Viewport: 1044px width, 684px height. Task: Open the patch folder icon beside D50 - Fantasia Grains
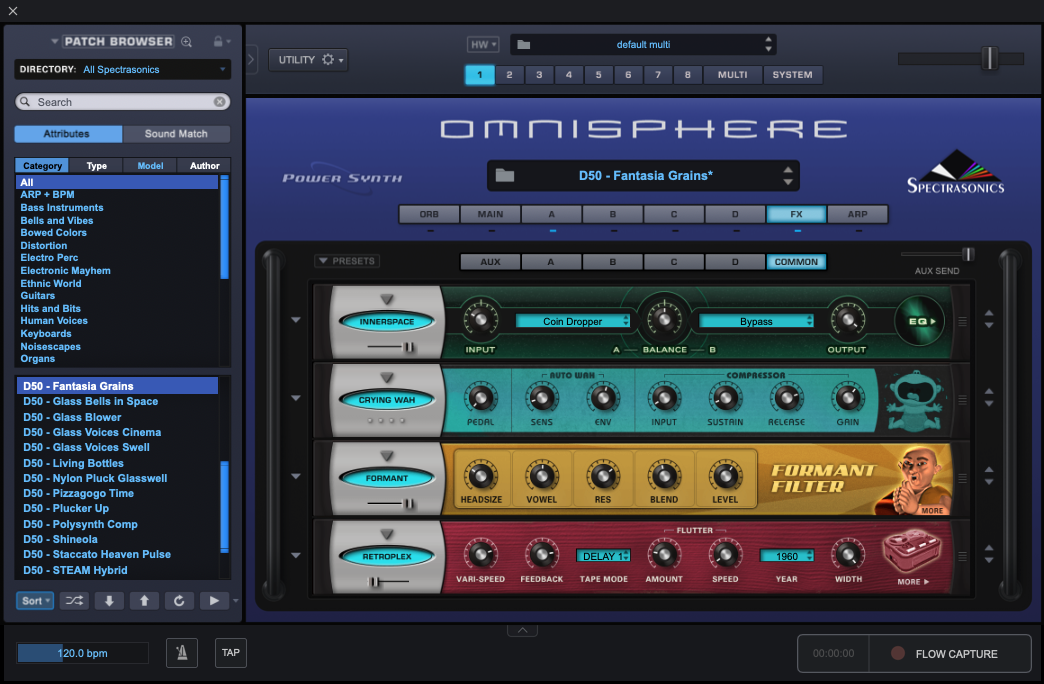[x=505, y=175]
